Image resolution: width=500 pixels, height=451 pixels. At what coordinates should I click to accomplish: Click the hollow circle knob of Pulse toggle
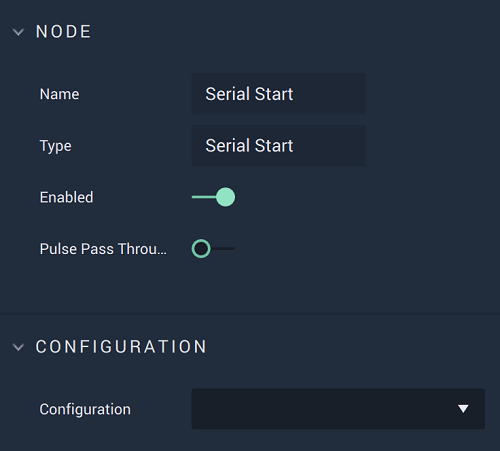[201, 249]
